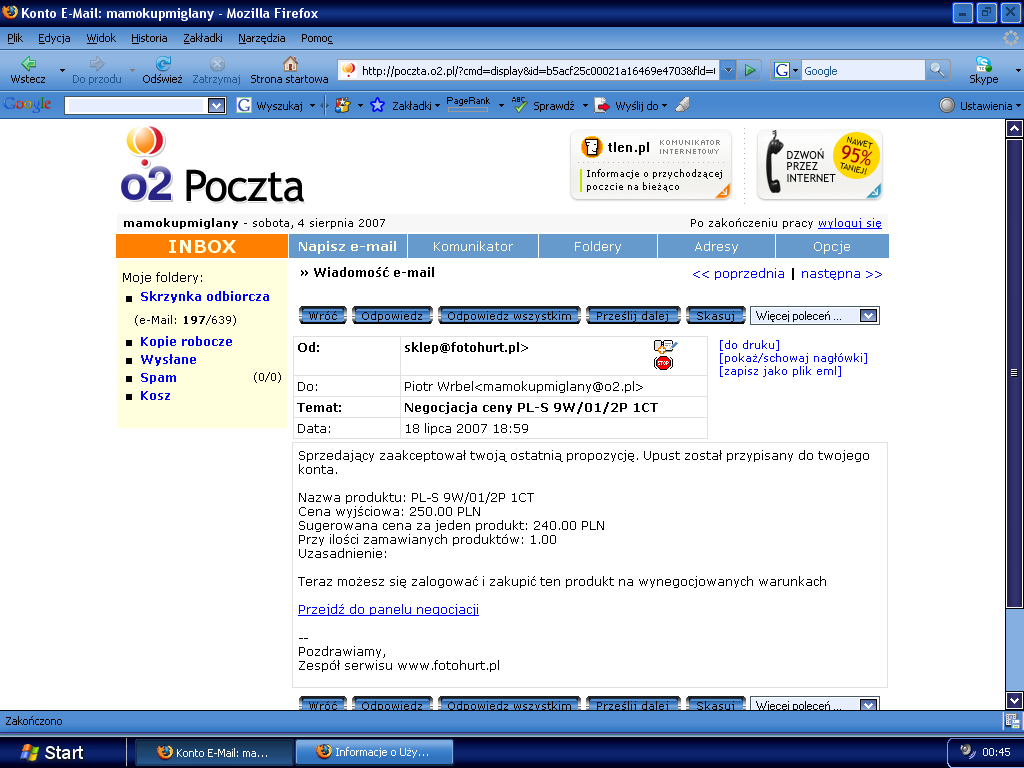The width and height of the screenshot is (1024, 768).
Task: Click the green Go arrow beside address bar
Action: (x=750, y=70)
